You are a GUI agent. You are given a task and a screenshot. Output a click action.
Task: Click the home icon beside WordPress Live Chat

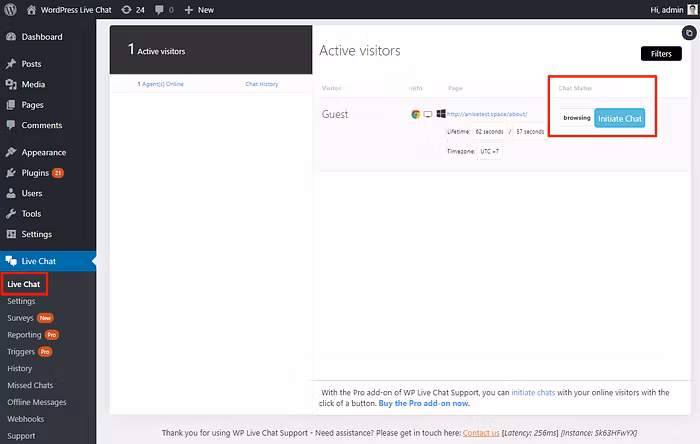[x=31, y=9]
